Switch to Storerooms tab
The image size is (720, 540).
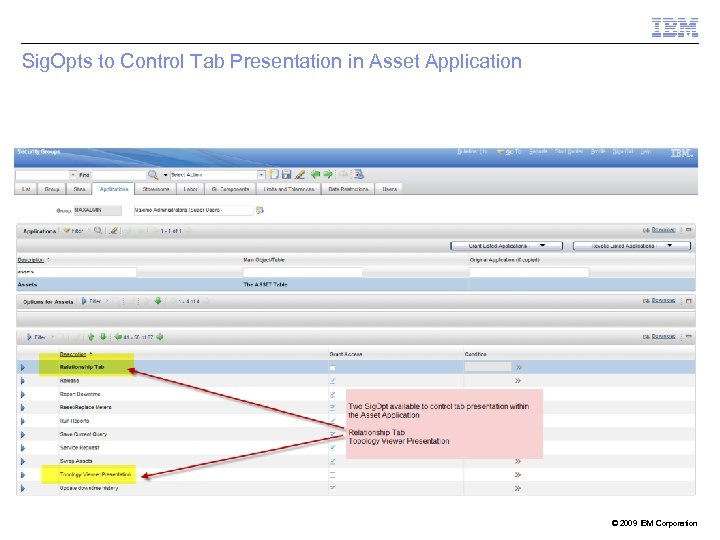pos(156,189)
